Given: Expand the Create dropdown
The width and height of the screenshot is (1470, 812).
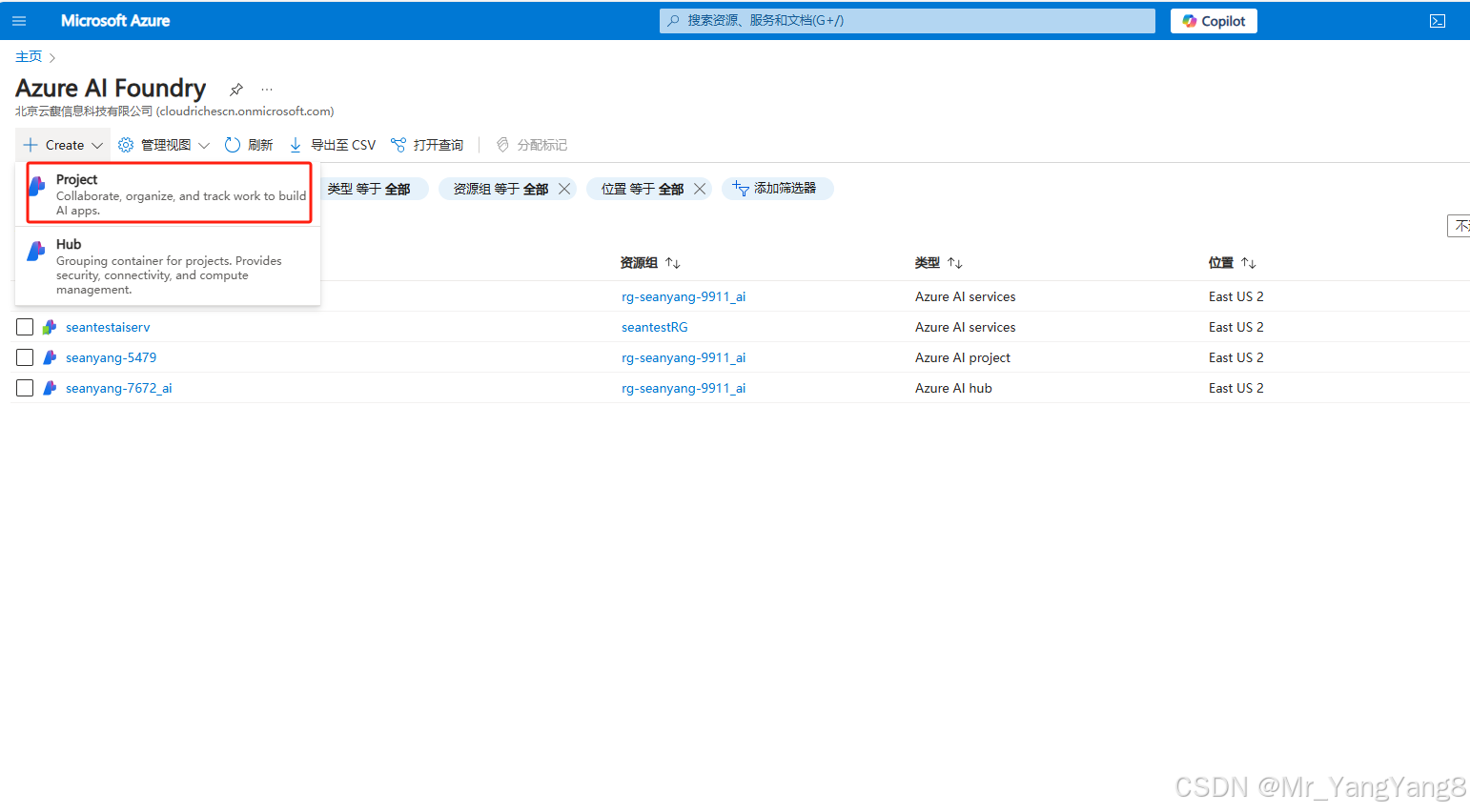Looking at the screenshot, I should pyautogui.click(x=63, y=145).
